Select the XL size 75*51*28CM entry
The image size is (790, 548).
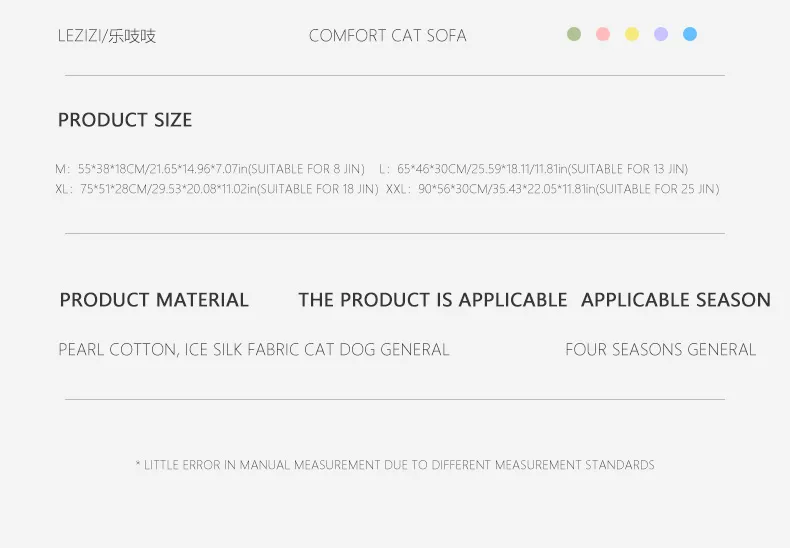coord(217,189)
